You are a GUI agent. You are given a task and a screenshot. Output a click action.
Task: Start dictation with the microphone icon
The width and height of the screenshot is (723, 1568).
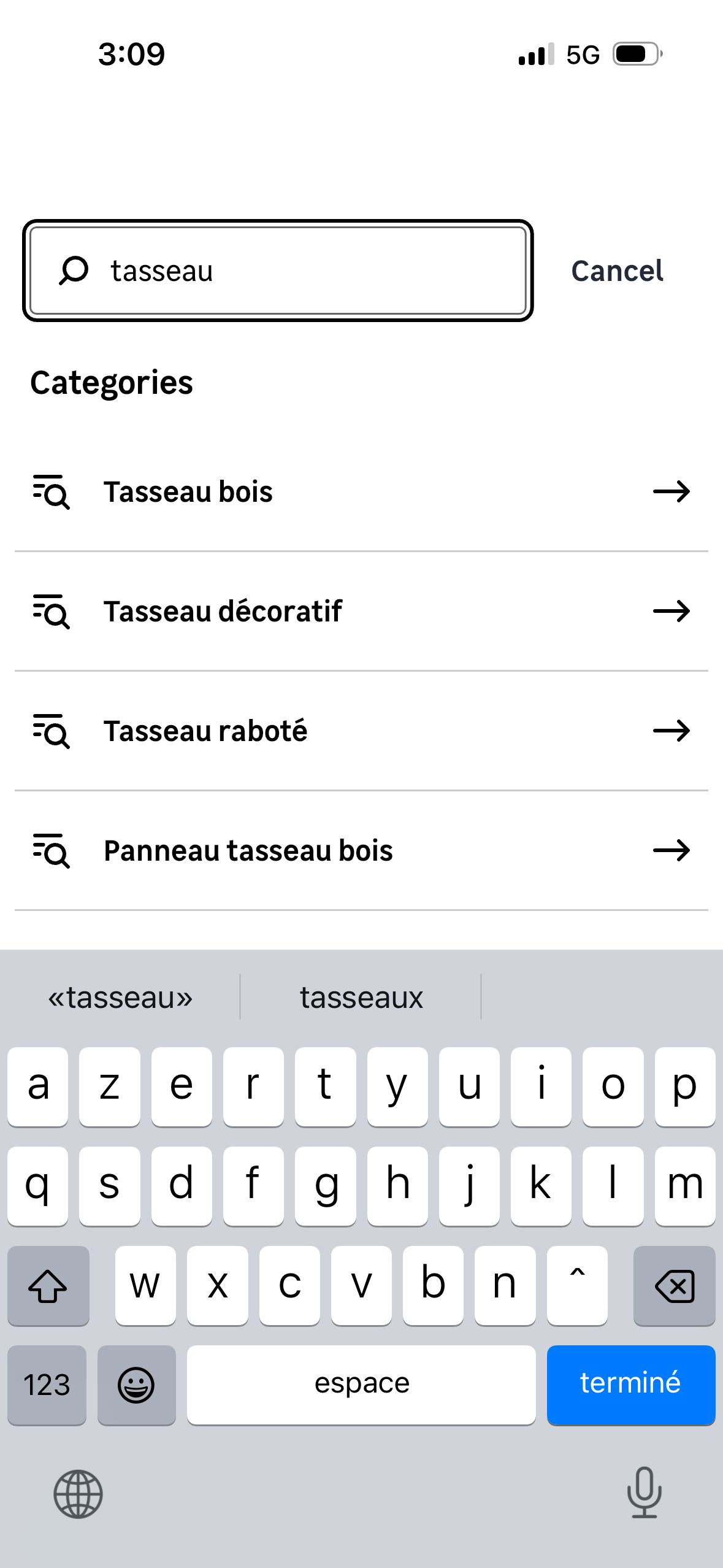644,1493
